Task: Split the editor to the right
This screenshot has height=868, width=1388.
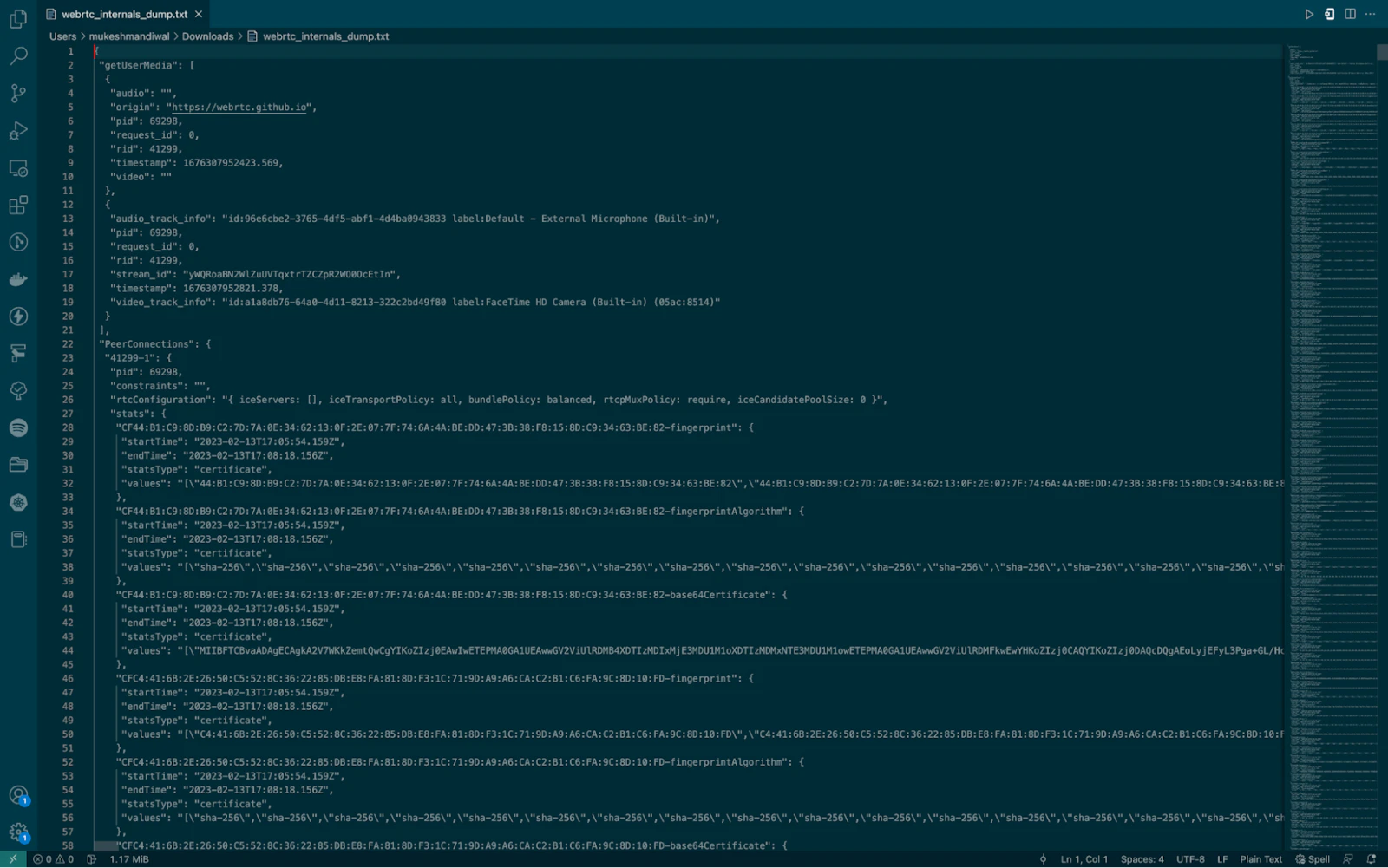Action: (1350, 14)
